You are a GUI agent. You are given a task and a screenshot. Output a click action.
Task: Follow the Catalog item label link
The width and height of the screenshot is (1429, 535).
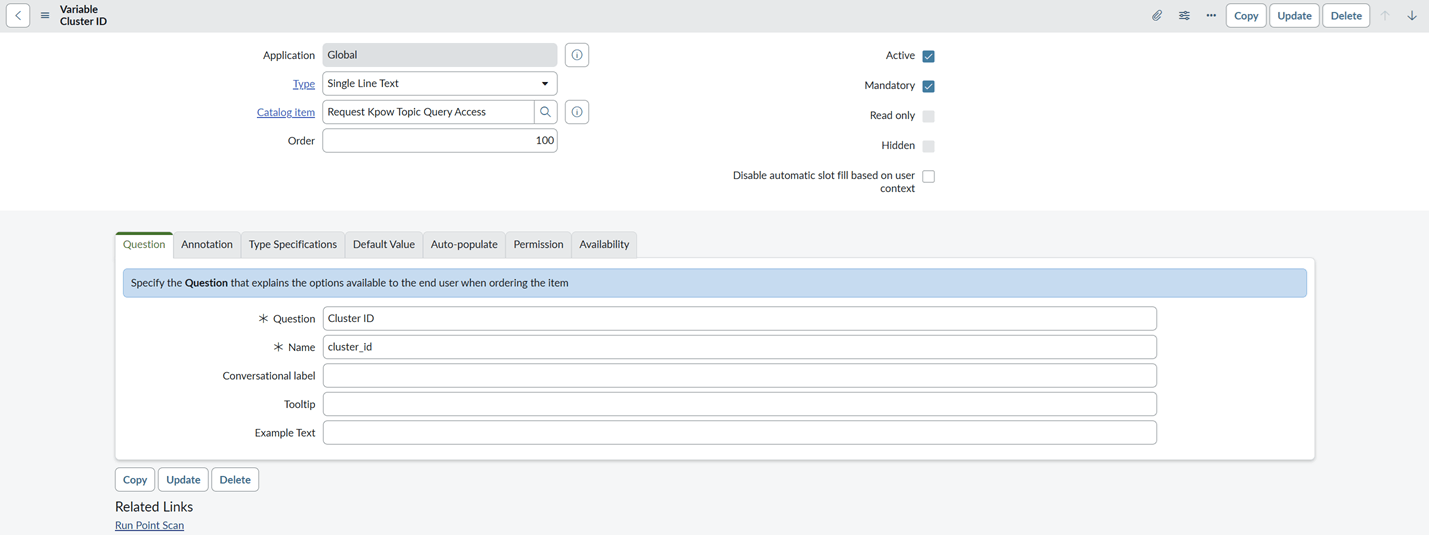pyautogui.click(x=286, y=112)
